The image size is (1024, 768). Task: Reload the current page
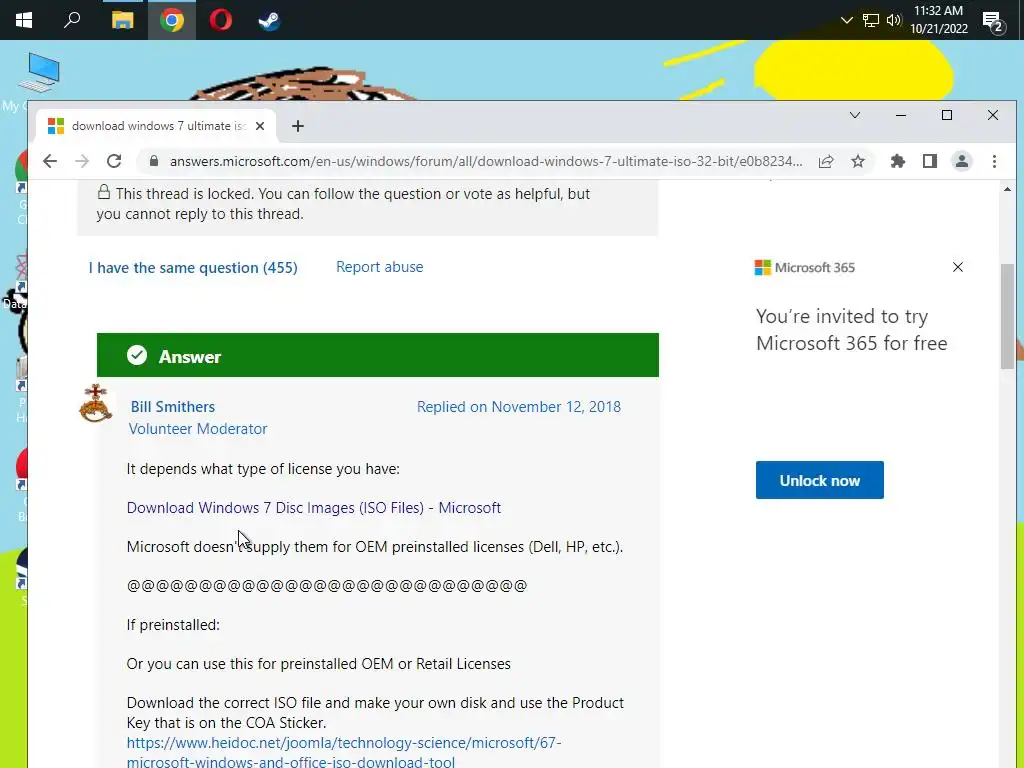coord(114,161)
